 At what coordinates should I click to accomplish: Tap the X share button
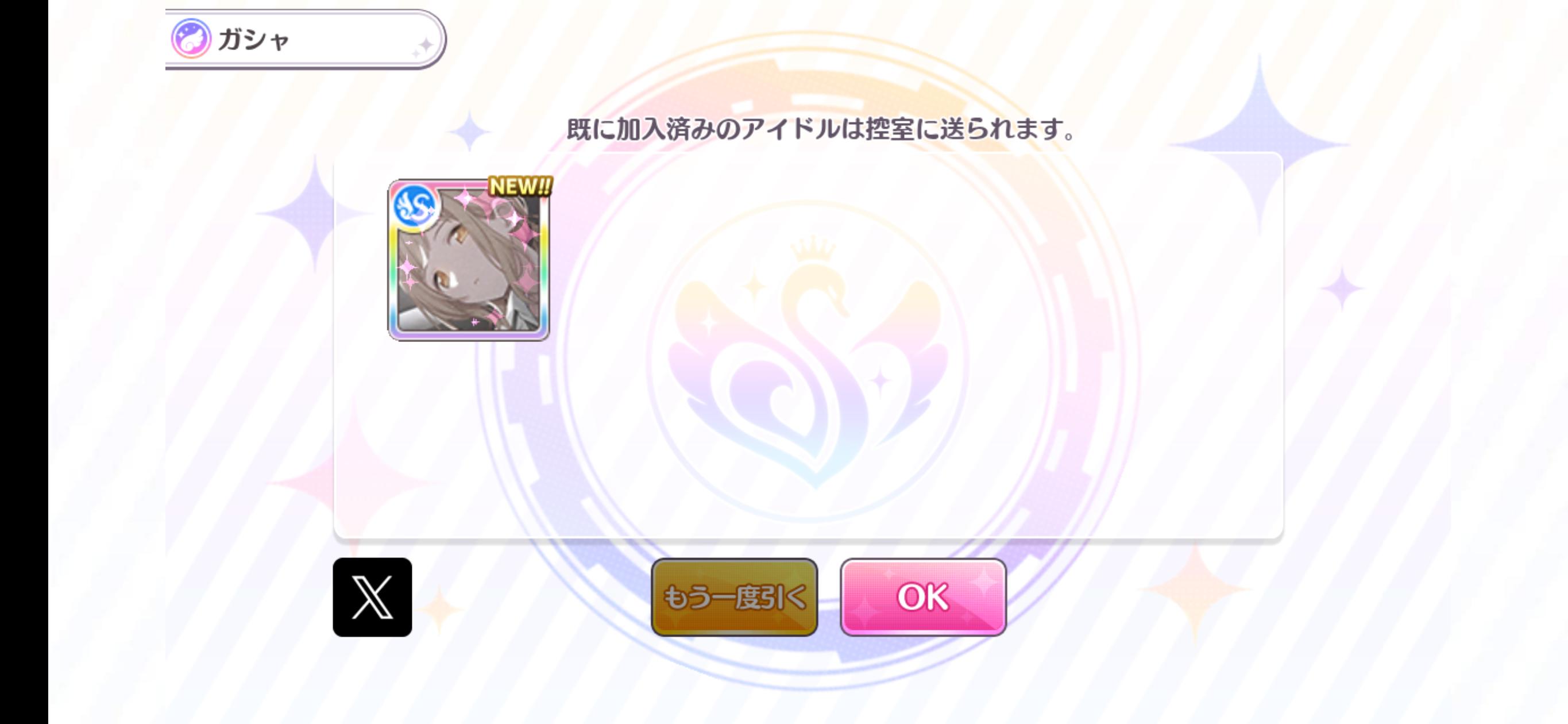[372, 597]
